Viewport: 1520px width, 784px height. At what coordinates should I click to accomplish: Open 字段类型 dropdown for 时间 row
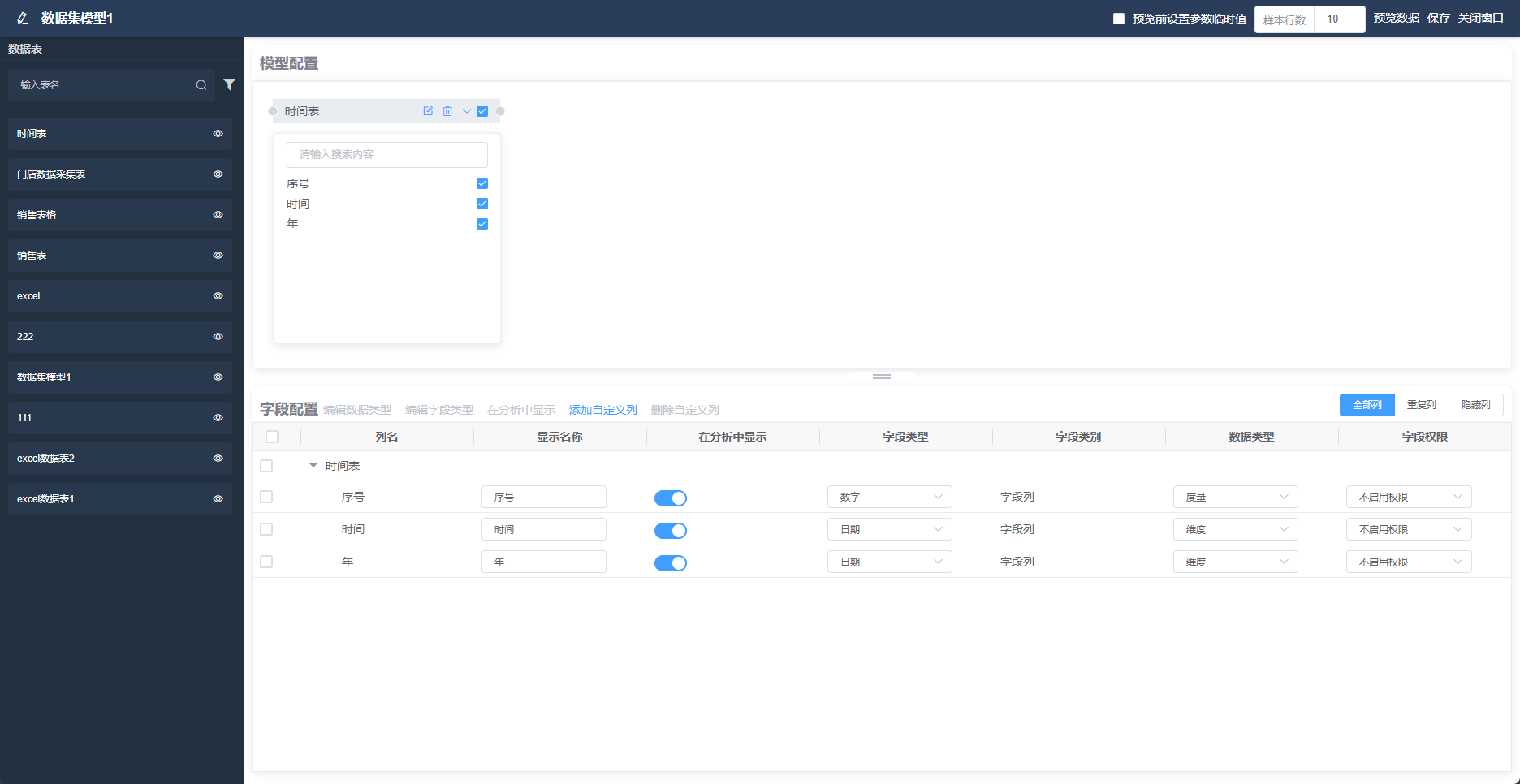(890, 529)
